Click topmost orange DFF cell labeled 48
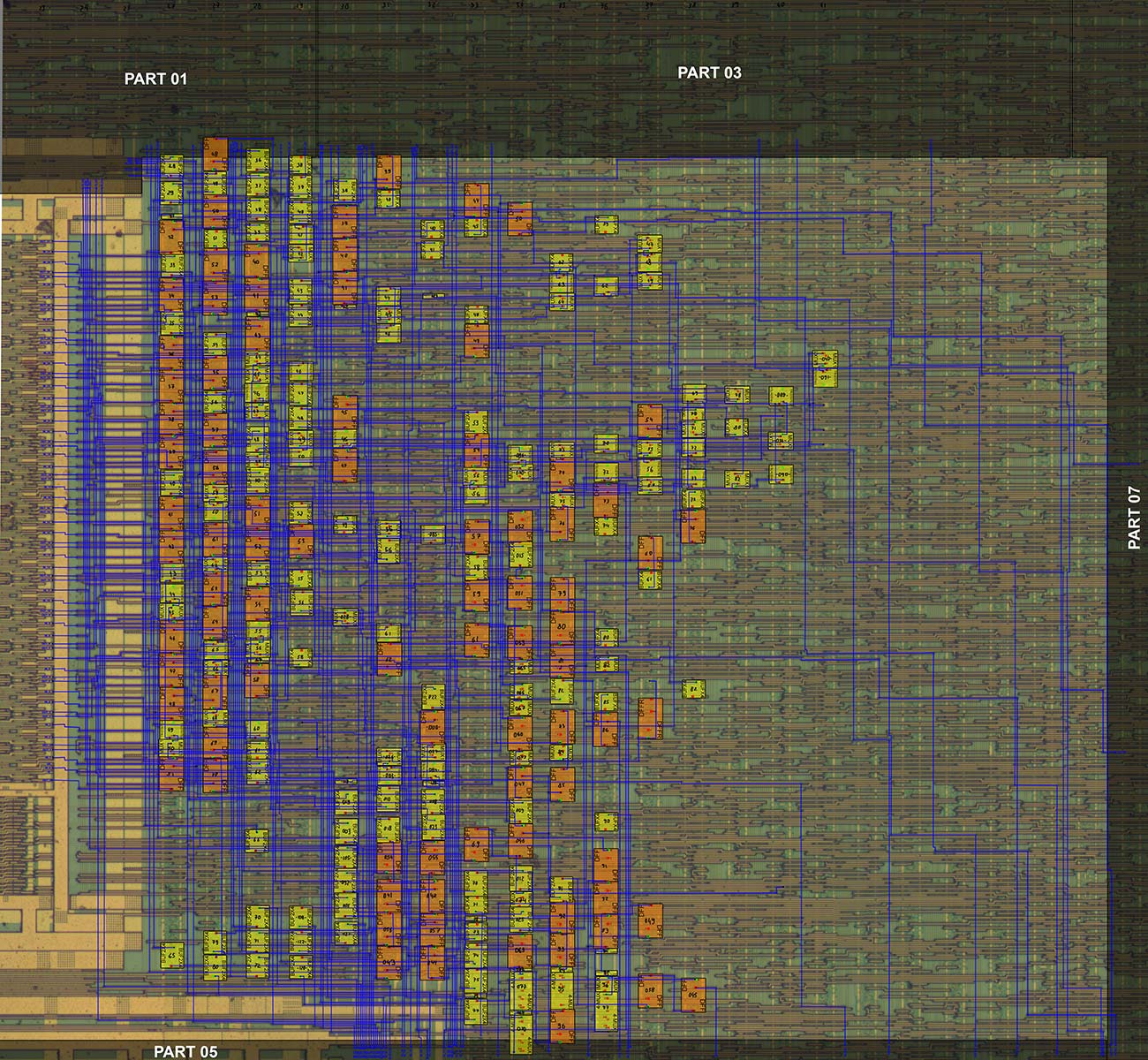 pos(215,154)
